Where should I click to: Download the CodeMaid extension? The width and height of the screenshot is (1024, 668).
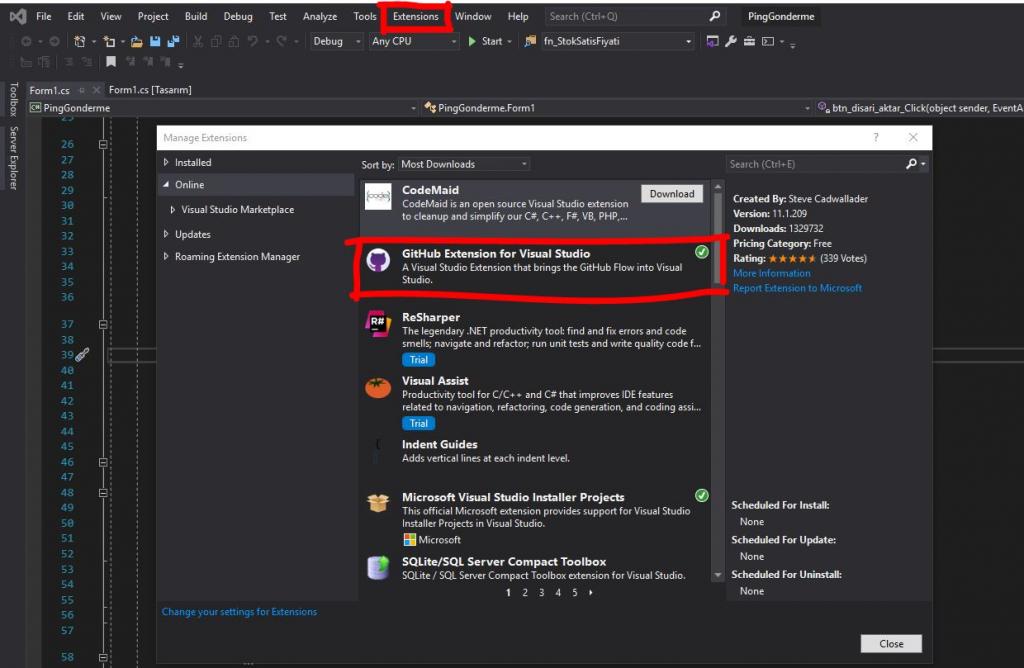[x=671, y=193]
